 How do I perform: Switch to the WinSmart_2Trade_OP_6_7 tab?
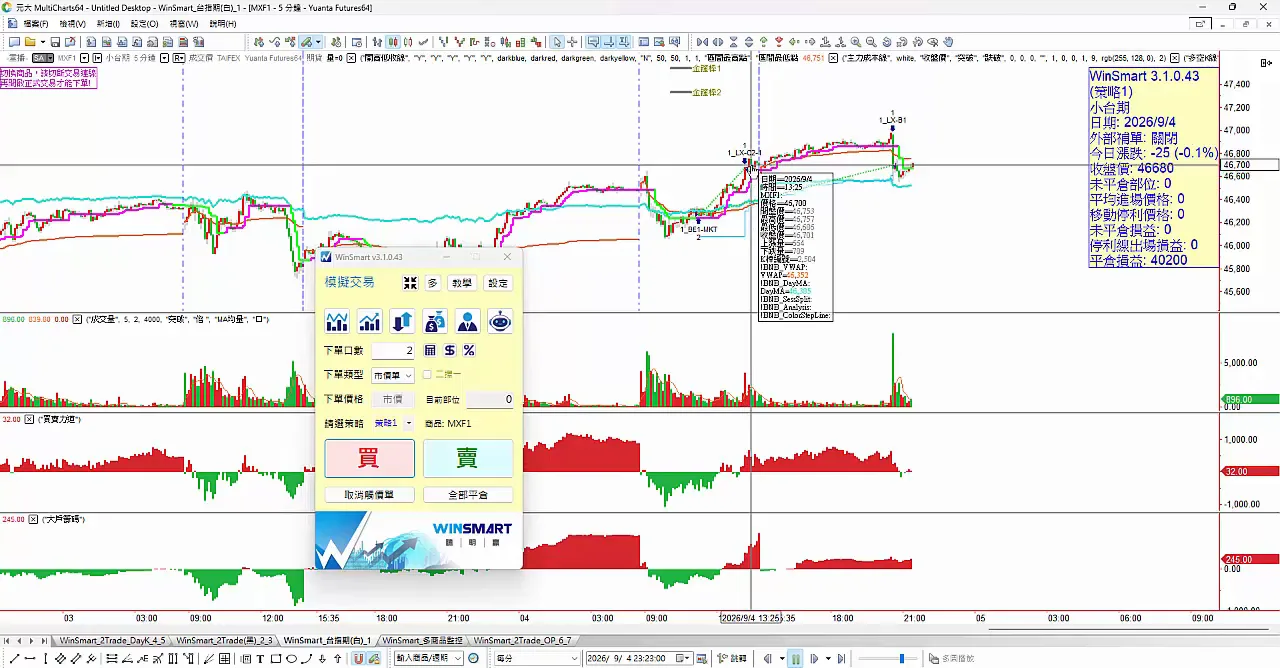point(523,640)
